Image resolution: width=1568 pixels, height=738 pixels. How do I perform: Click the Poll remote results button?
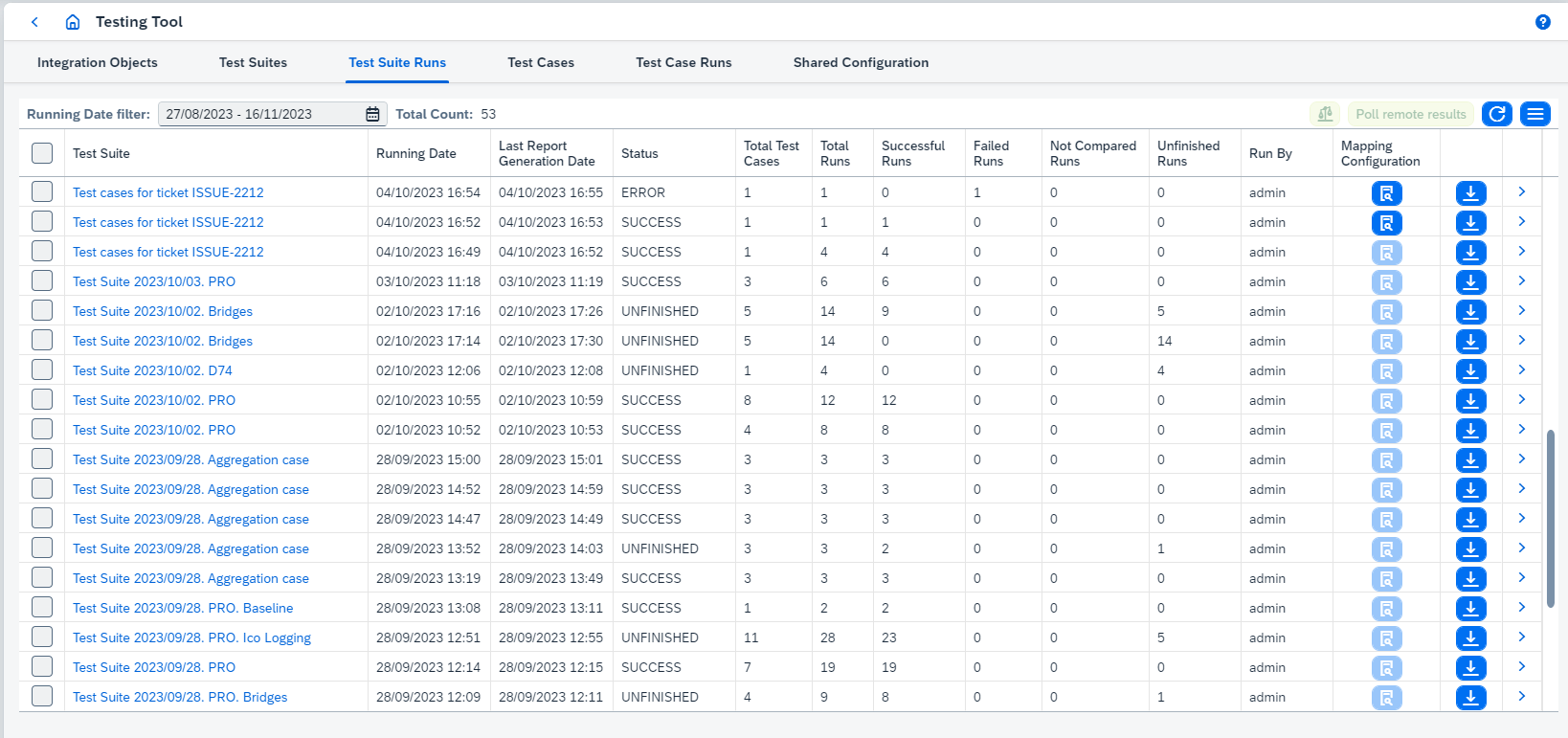click(1410, 114)
